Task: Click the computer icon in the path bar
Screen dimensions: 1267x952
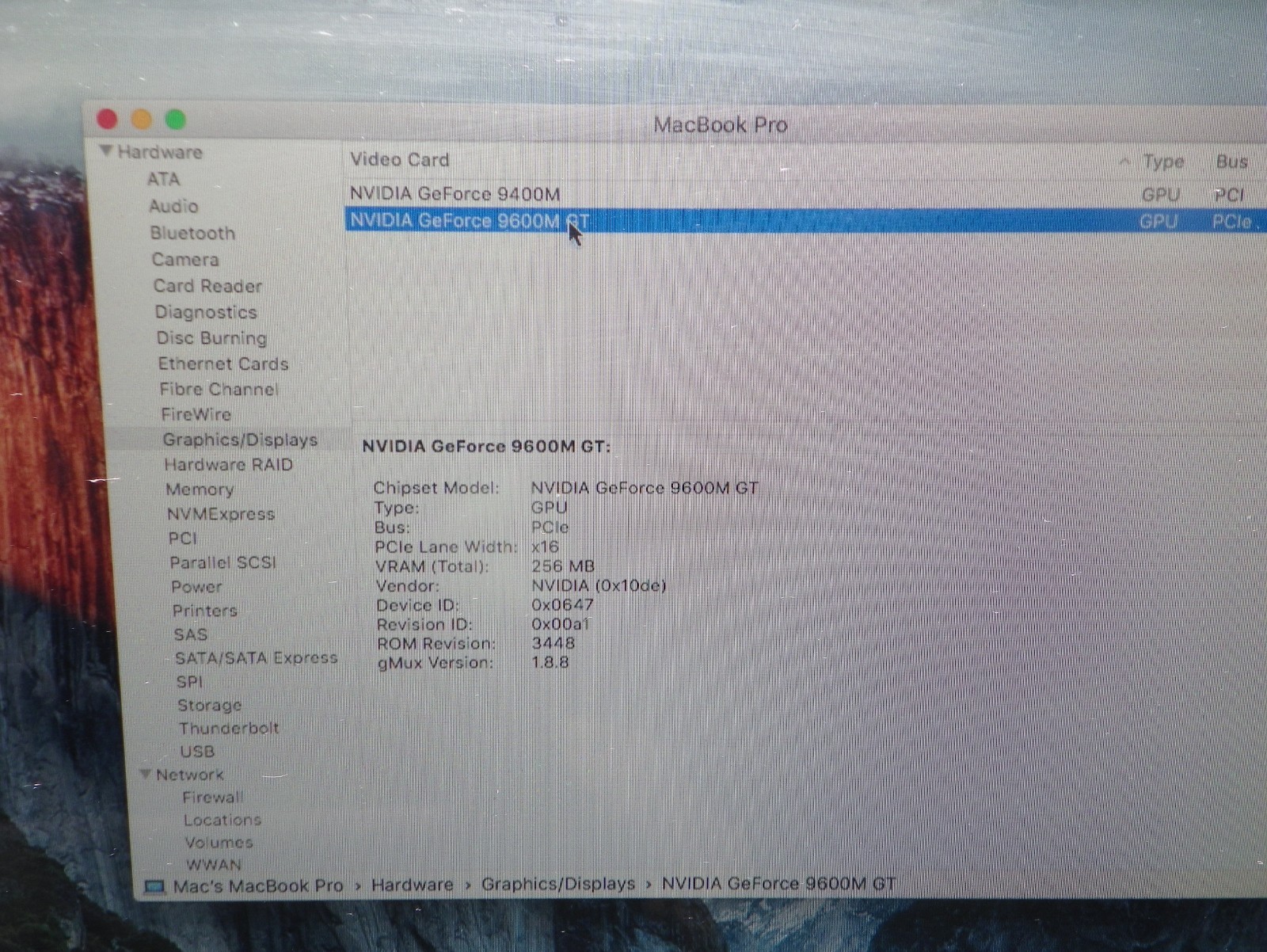Action: [154, 886]
